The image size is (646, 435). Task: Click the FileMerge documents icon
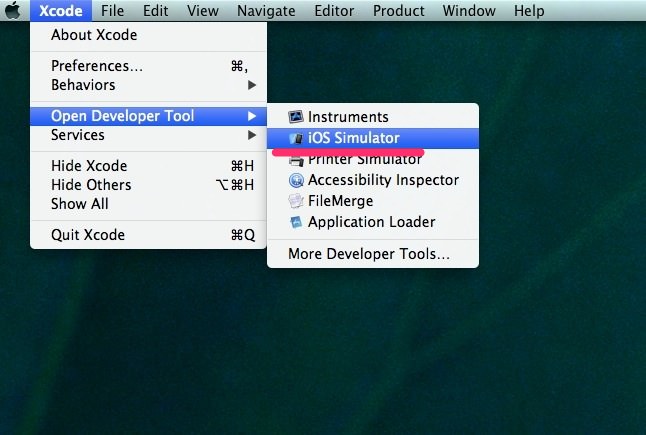[295, 201]
